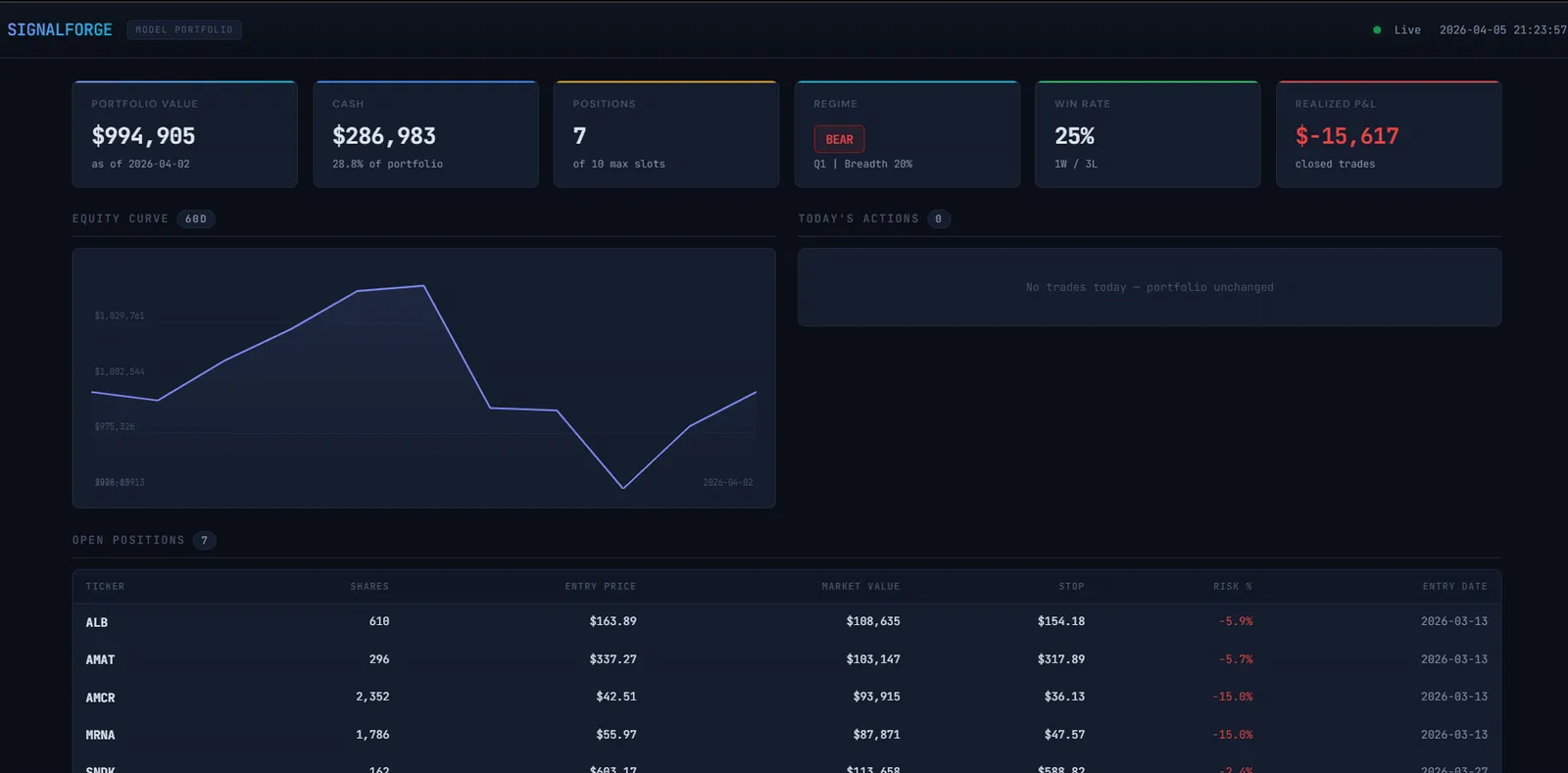
Task: Click the $1,029,761 axis label on chart
Action: coord(120,315)
